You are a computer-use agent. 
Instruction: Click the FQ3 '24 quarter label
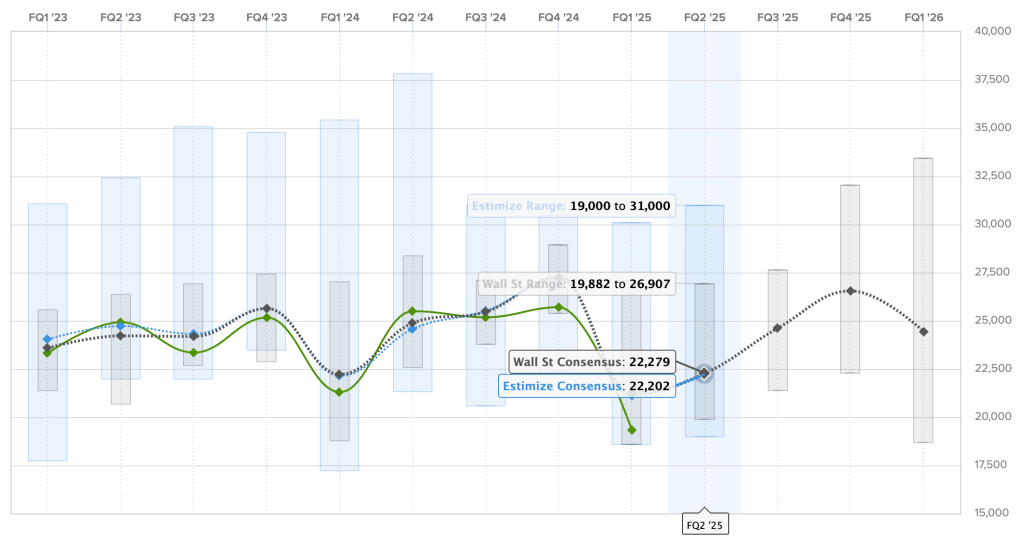coord(485,18)
